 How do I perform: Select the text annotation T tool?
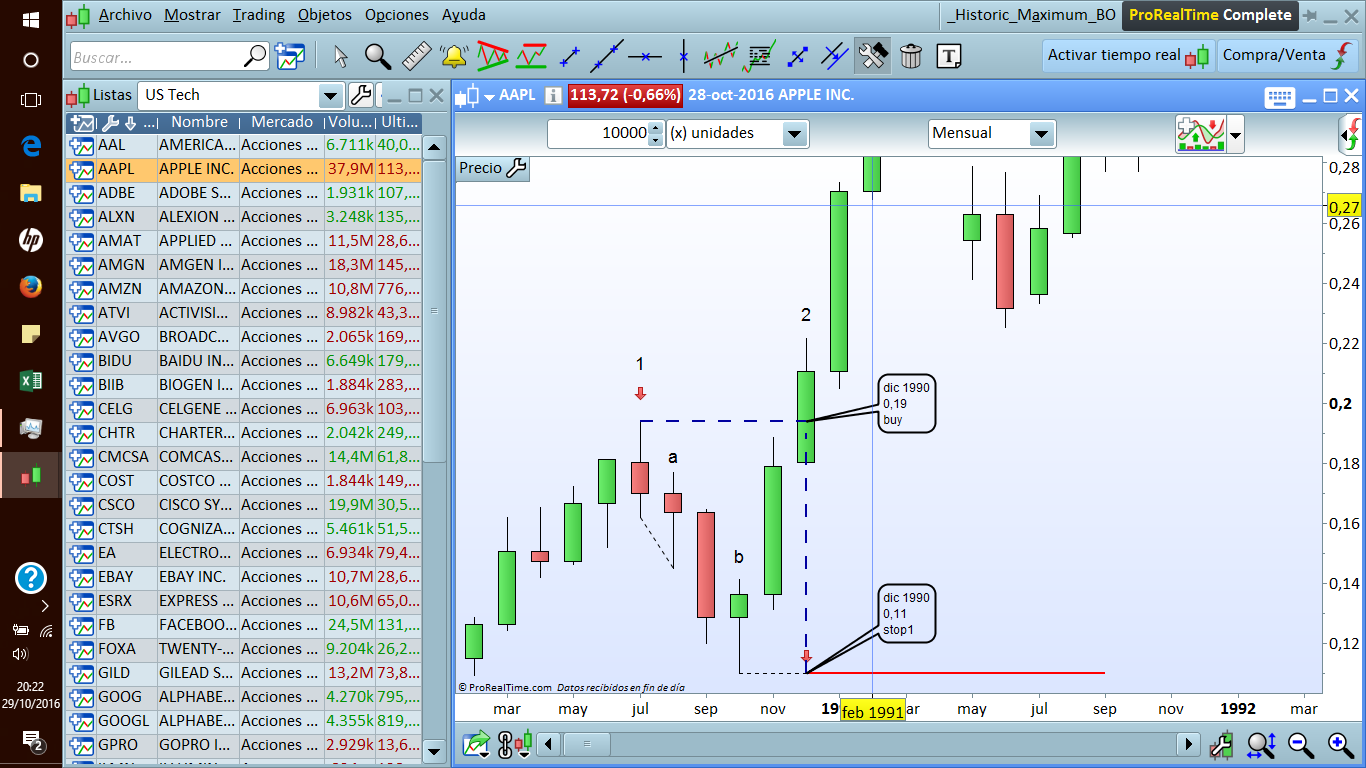[949, 56]
